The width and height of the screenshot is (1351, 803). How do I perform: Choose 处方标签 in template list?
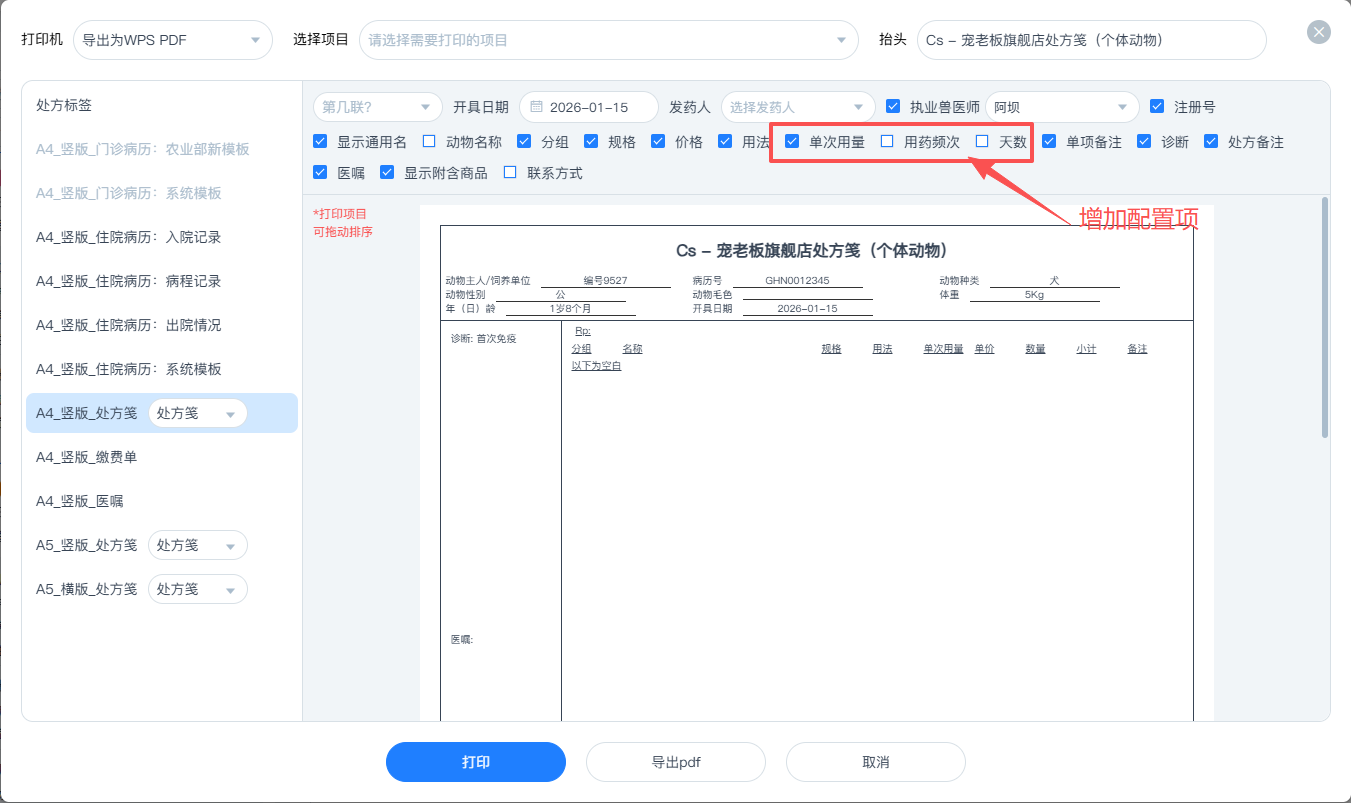[x=64, y=105]
